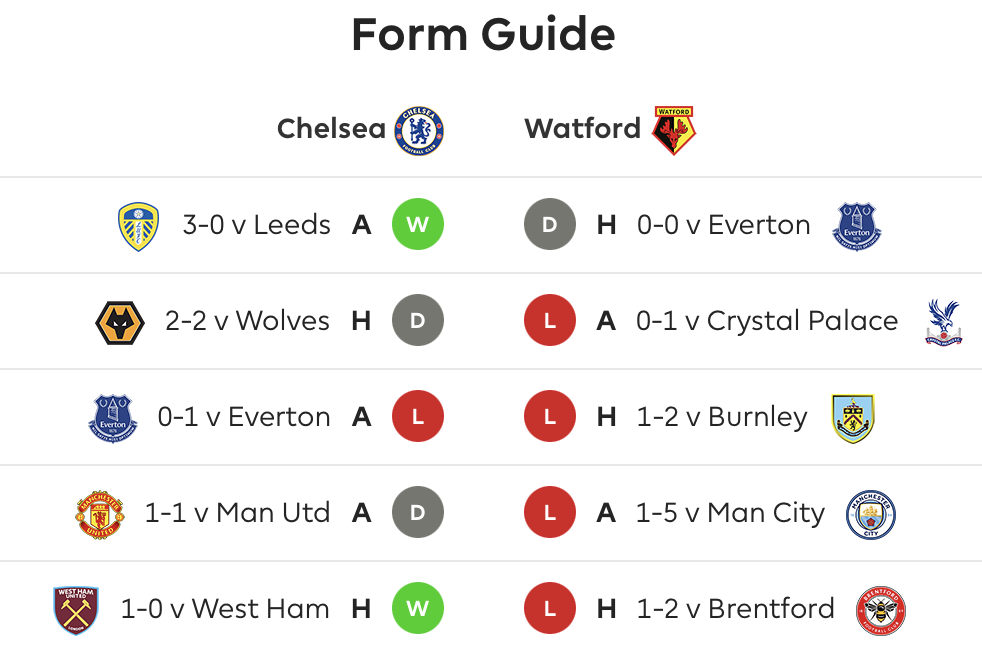Click the Everton crest beside Watford's draw

point(857,225)
